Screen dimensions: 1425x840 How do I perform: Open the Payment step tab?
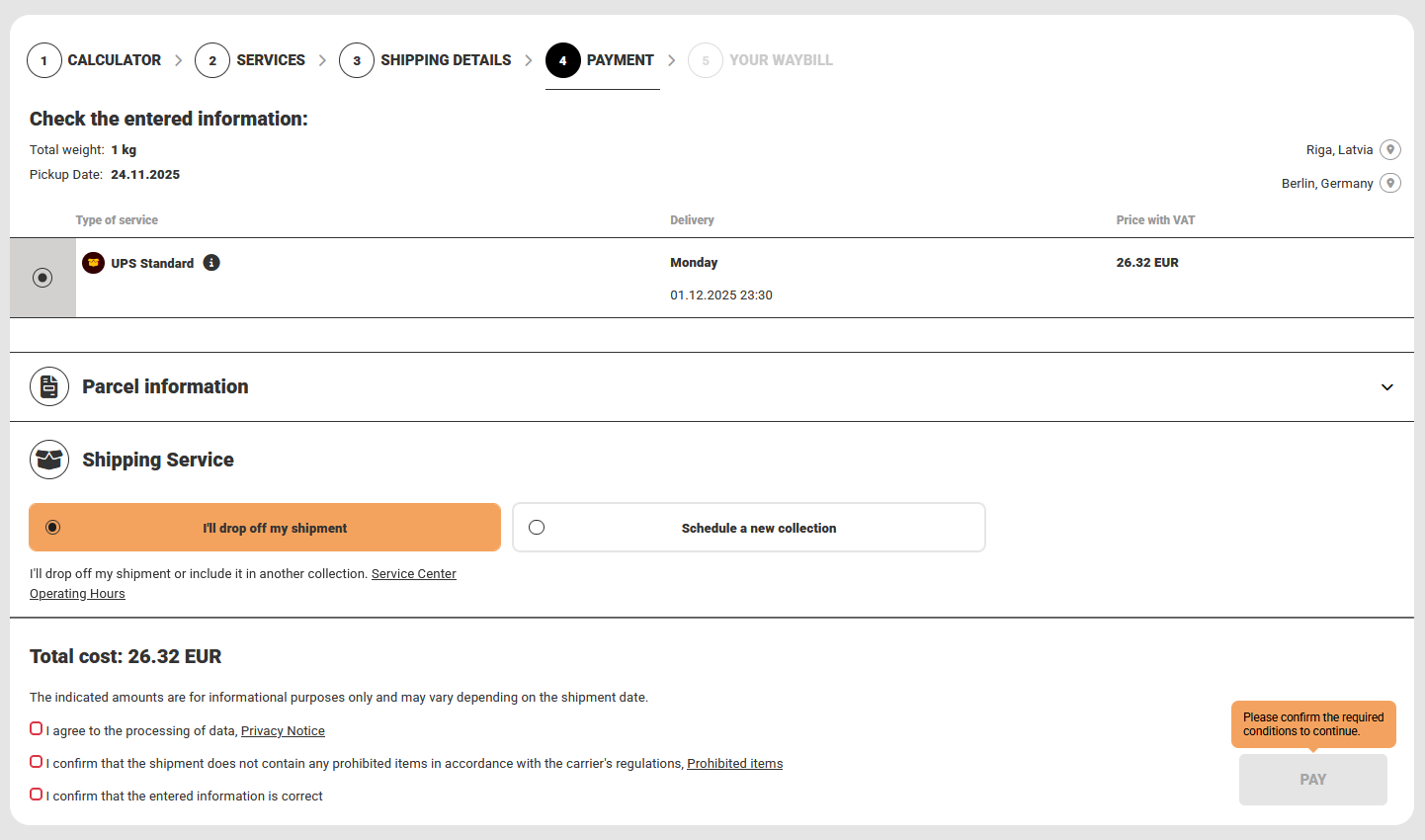point(601,60)
